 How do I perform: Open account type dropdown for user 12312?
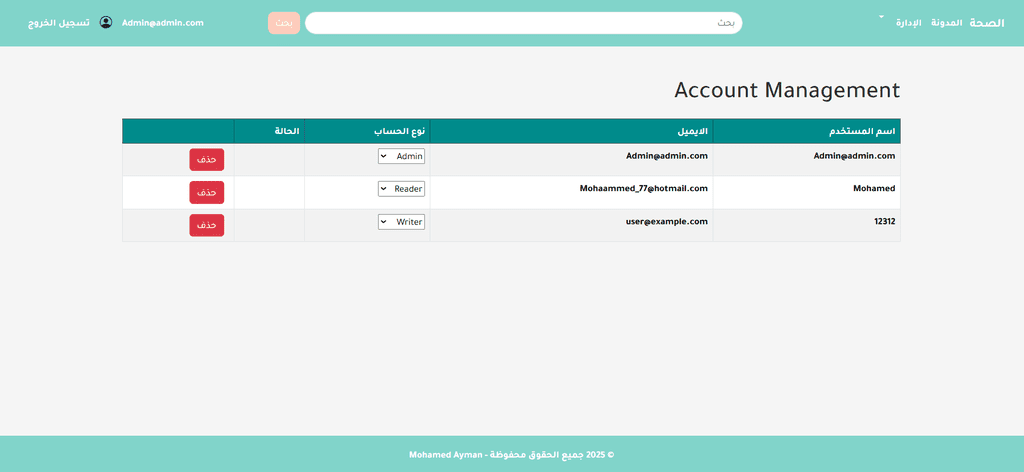tap(401, 221)
